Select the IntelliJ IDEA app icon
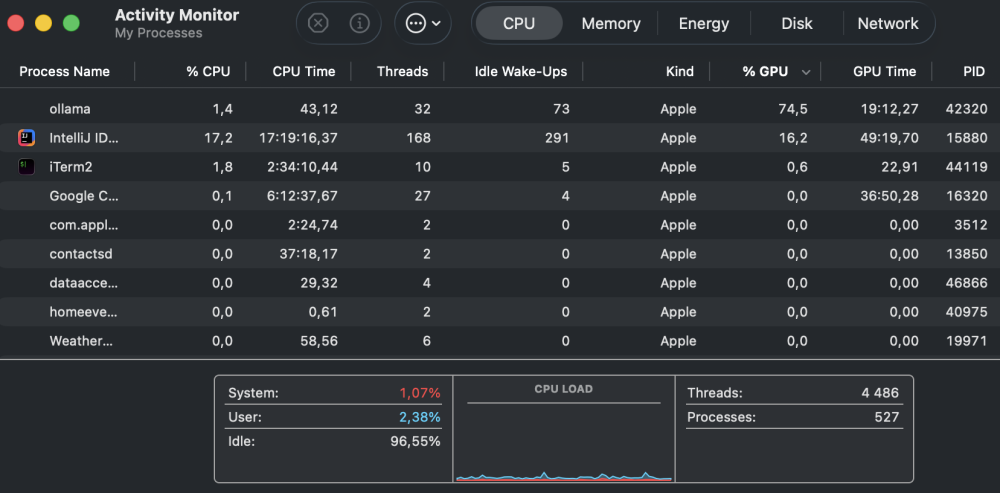Image resolution: width=1000 pixels, height=493 pixels. pos(26,138)
